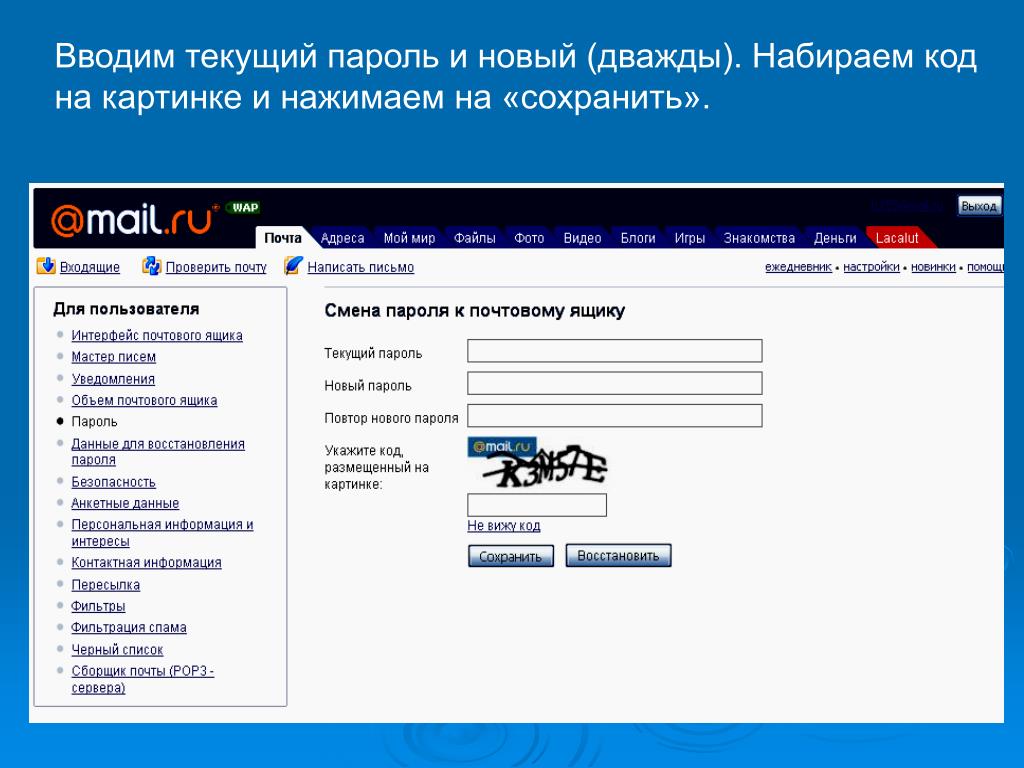
Task: Click the captcha code input field
Action: [537, 505]
